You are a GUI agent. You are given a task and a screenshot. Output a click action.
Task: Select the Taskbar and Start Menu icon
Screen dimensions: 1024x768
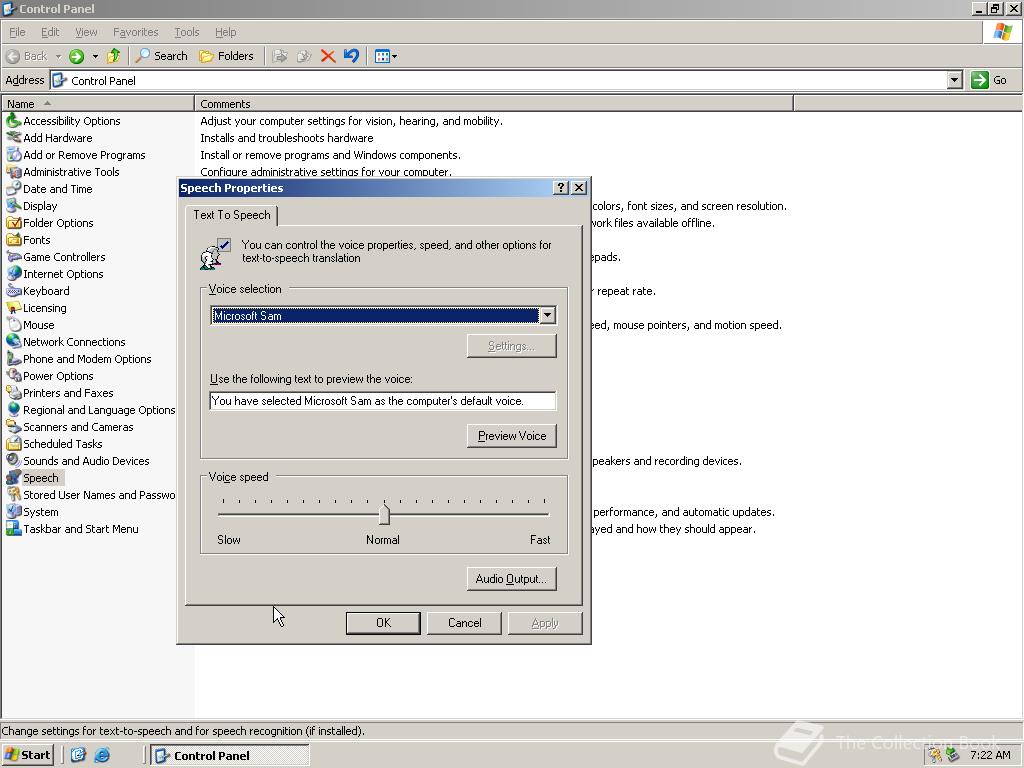coord(14,529)
